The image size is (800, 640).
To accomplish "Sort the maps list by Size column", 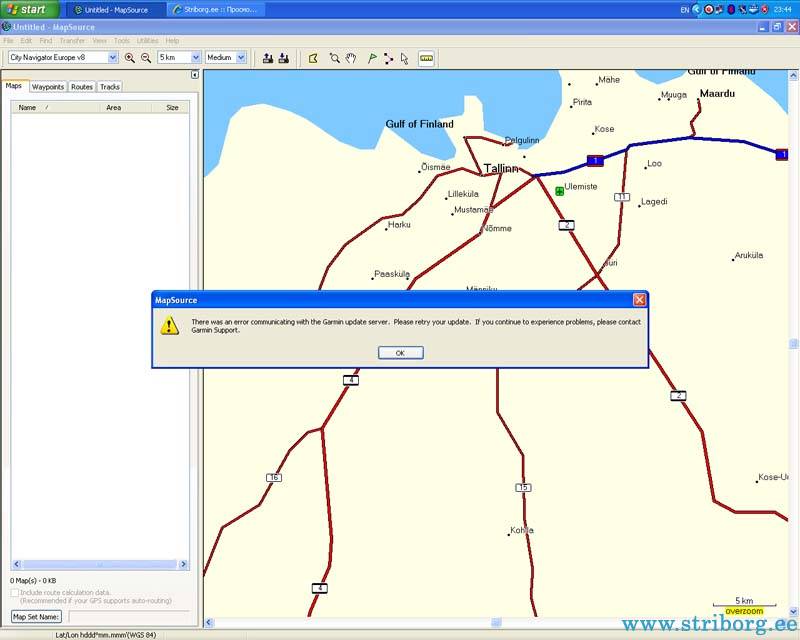I will tap(170, 108).
